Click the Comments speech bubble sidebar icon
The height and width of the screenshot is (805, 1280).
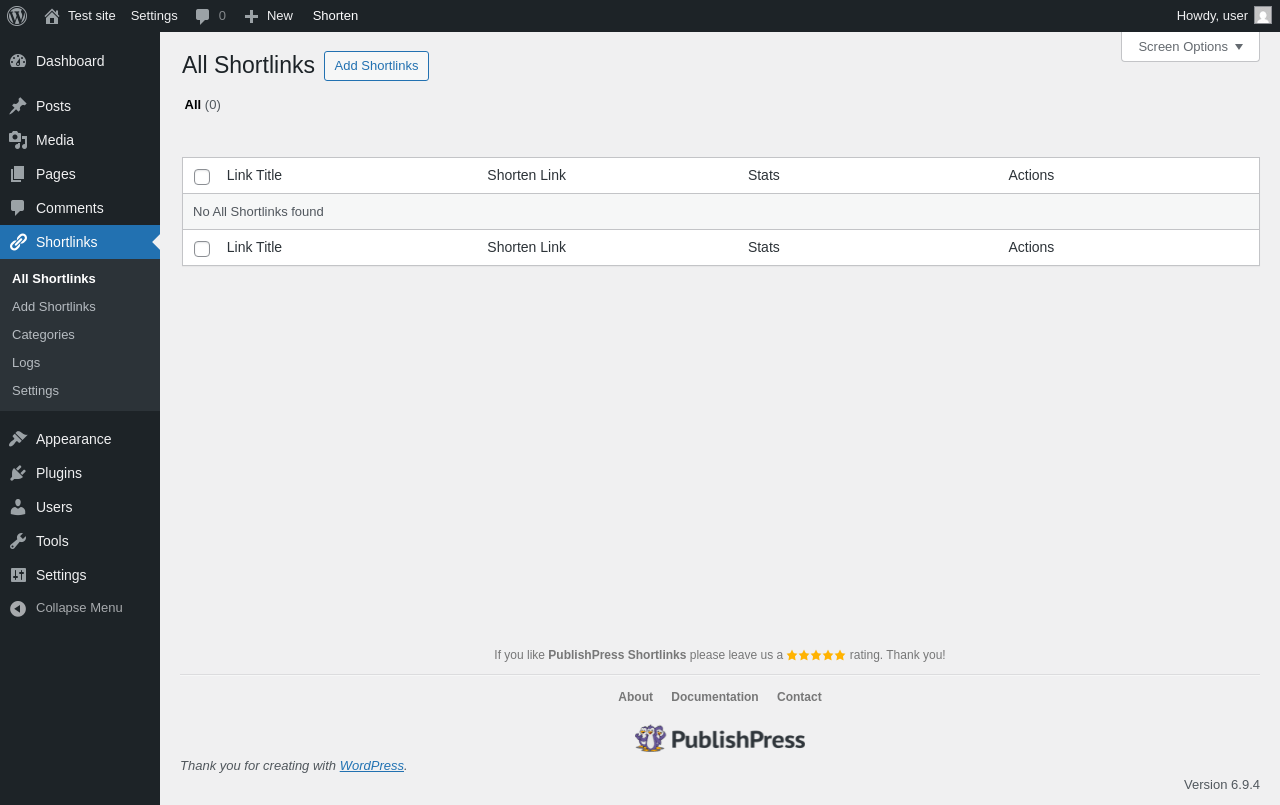pos(18,208)
